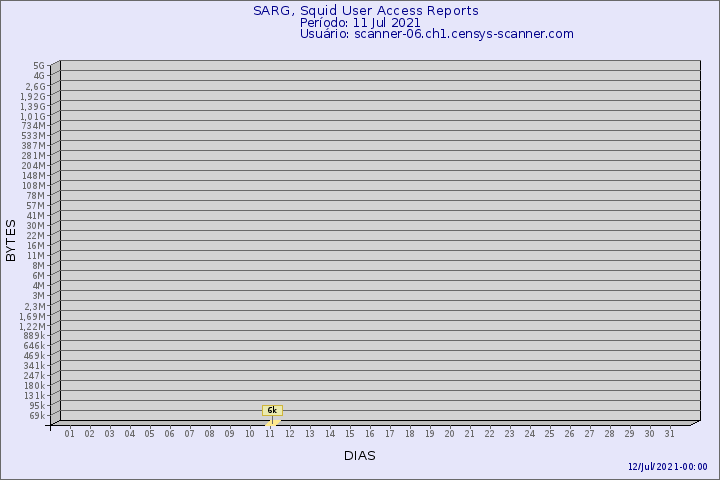Click the '1,92G' y-axis label
Viewport: 720px width, 480px height.
[x=33, y=96]
